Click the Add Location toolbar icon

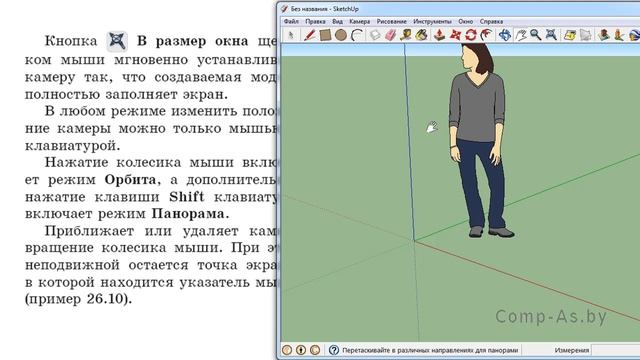click(x=604, y=35)
